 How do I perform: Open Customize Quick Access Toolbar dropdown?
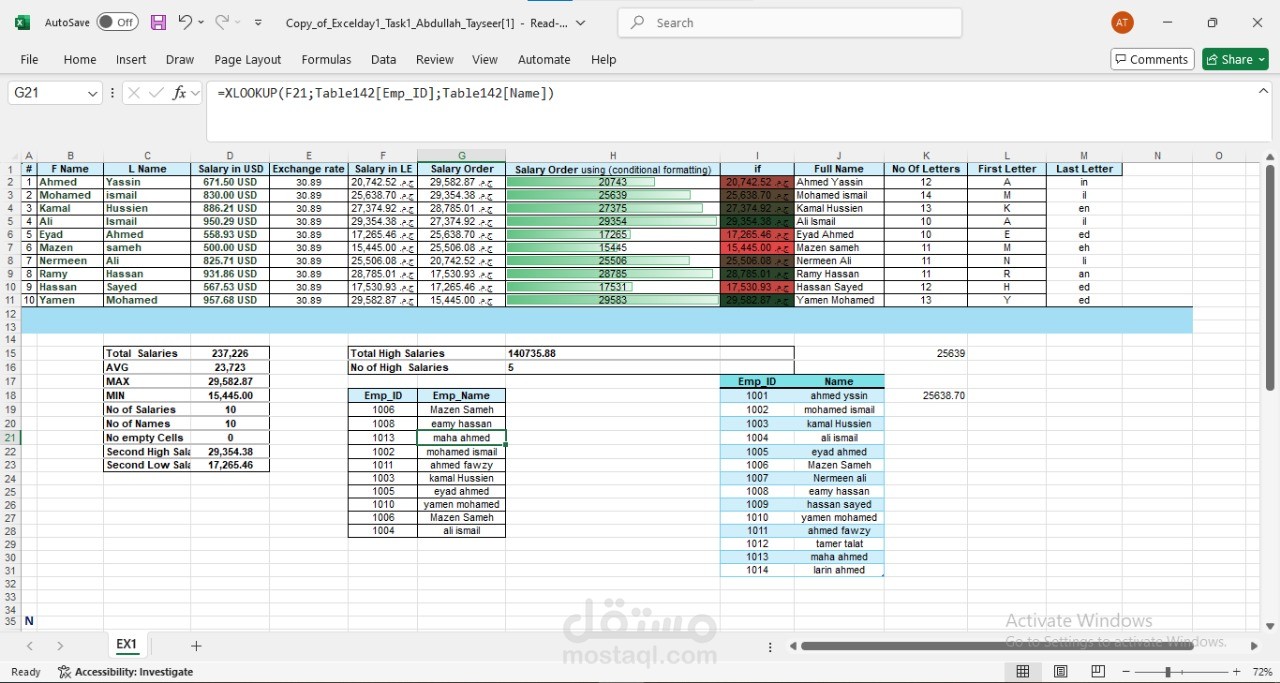(x=259, y=22)
